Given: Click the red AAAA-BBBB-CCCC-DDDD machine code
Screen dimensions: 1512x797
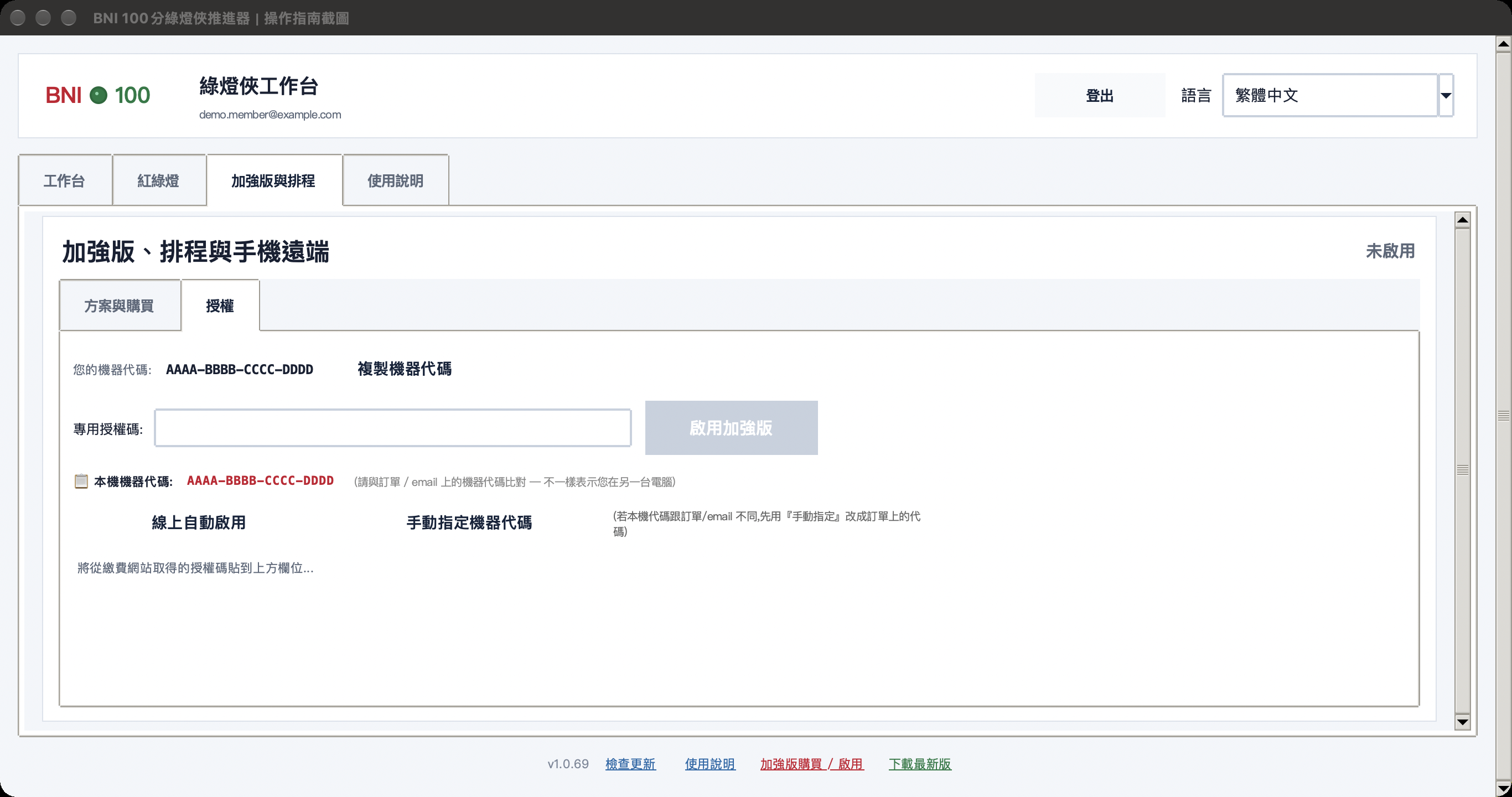Looking at the screenshot, I should [x=260, y=480].
